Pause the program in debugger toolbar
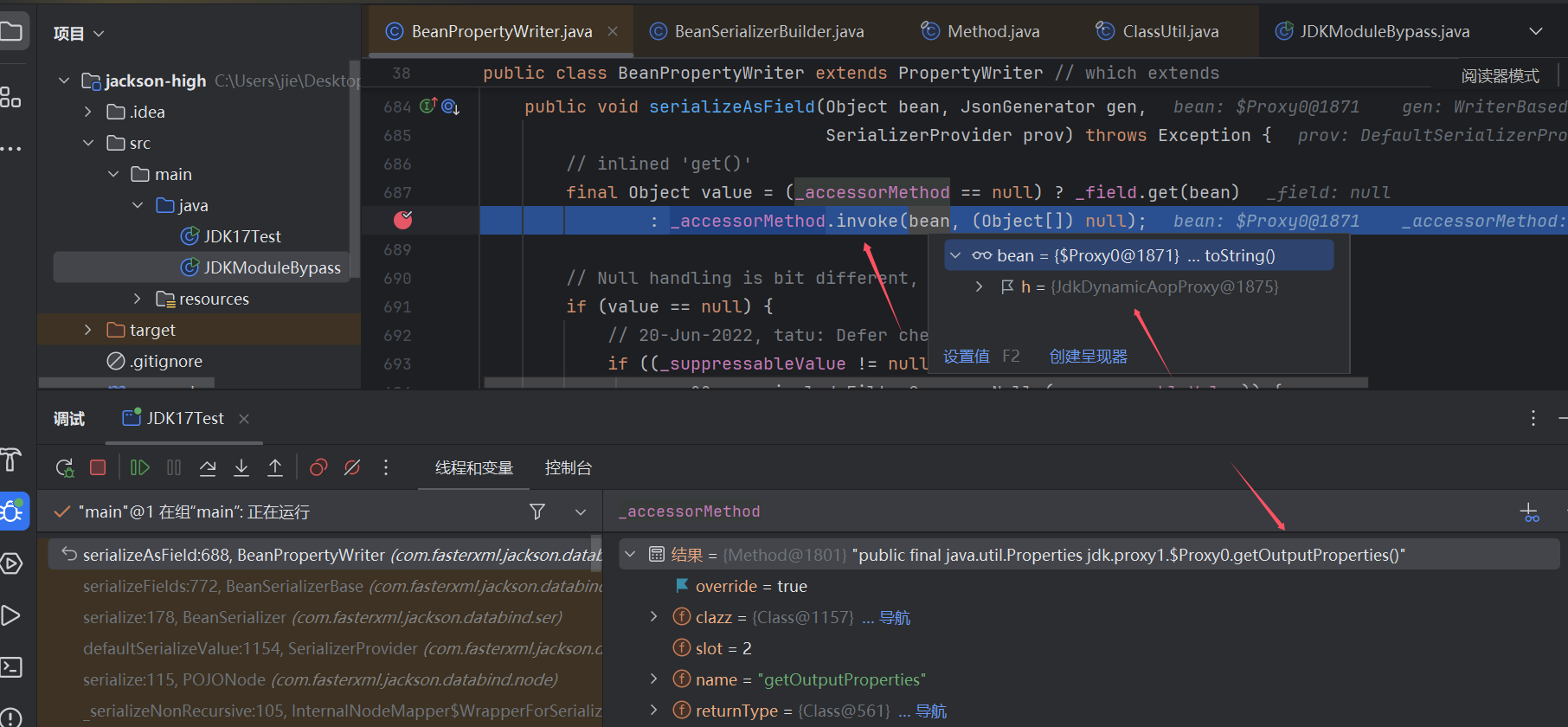This screenshot has width=1568, height=727. pos(174,468)
